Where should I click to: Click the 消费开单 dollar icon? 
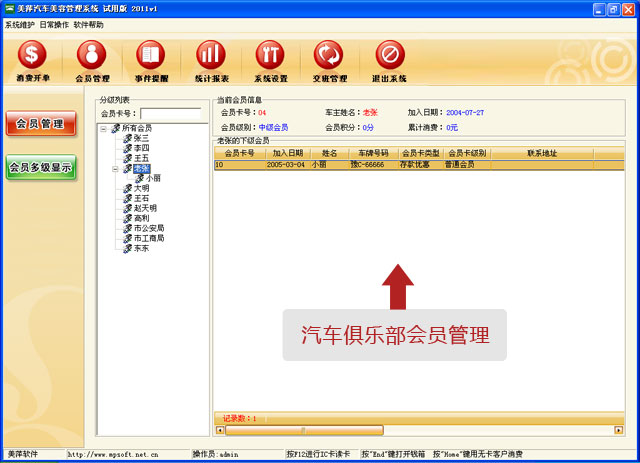(33, 54)
